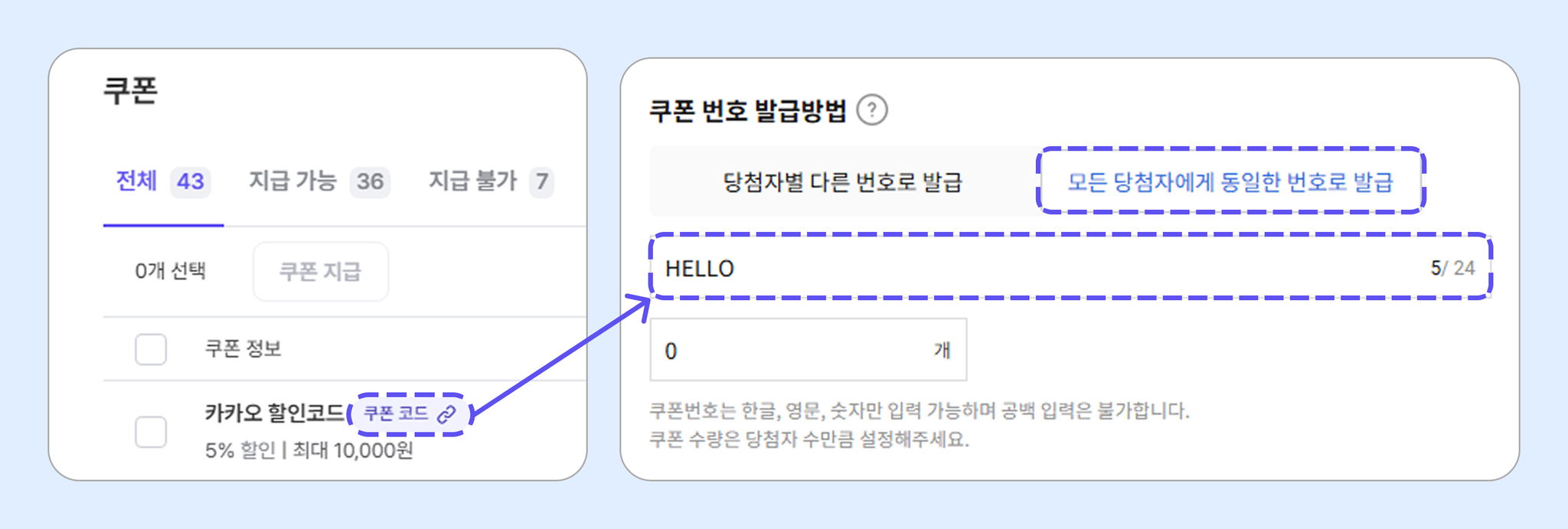Click the 36 count badge
Viewport: 1568px width, 529px height.
tap(371, 181)
